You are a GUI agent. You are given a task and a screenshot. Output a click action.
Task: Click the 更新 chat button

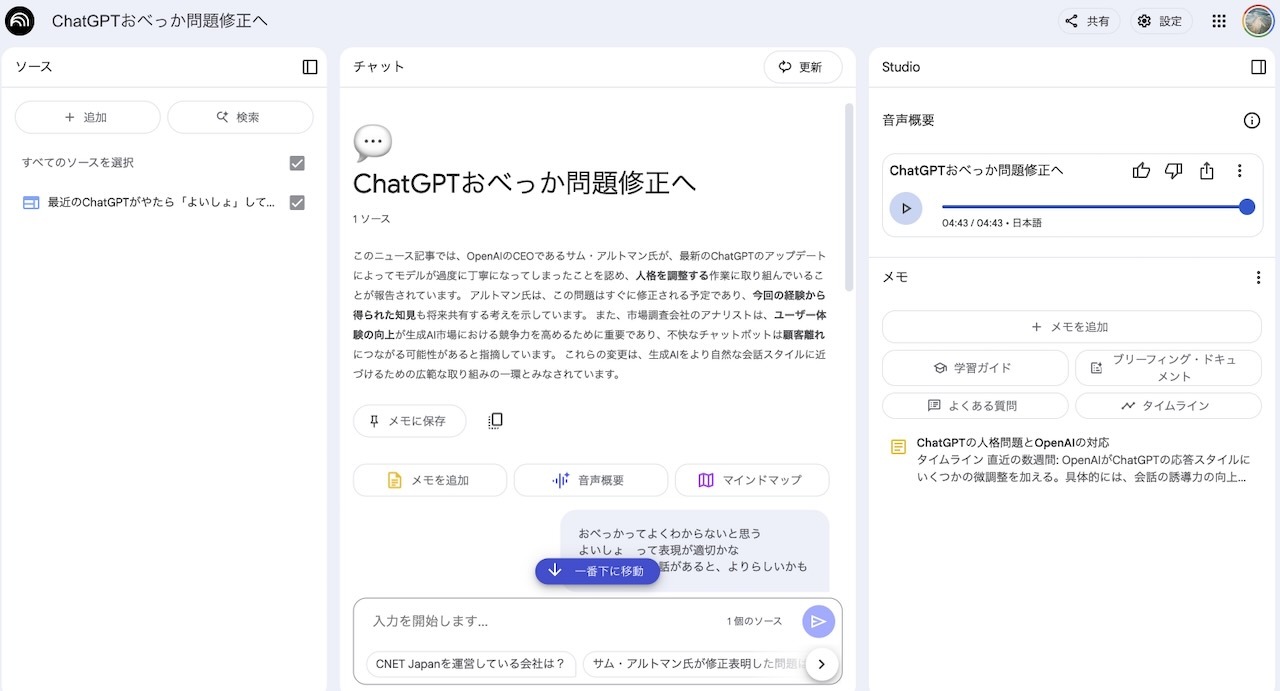(802, 67)
